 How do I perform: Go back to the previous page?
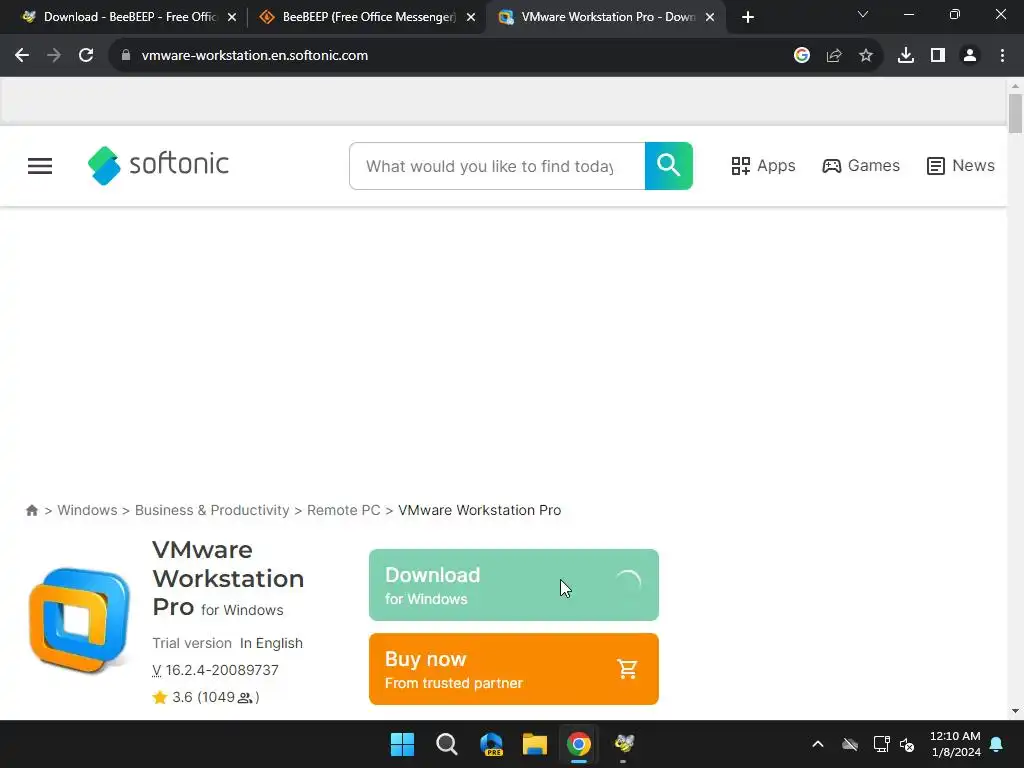(22, 56)
